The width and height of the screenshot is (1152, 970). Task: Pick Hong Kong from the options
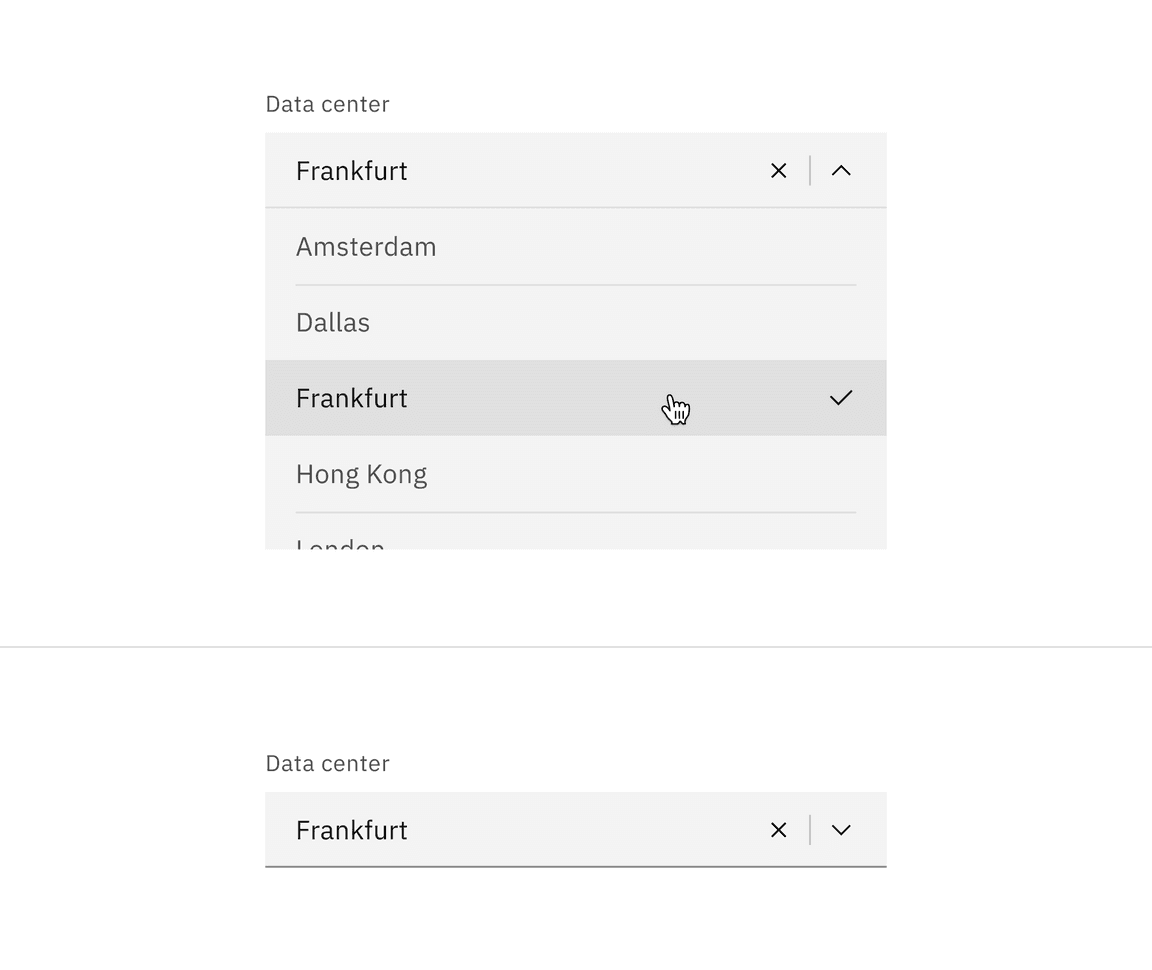tap(575, 474)
